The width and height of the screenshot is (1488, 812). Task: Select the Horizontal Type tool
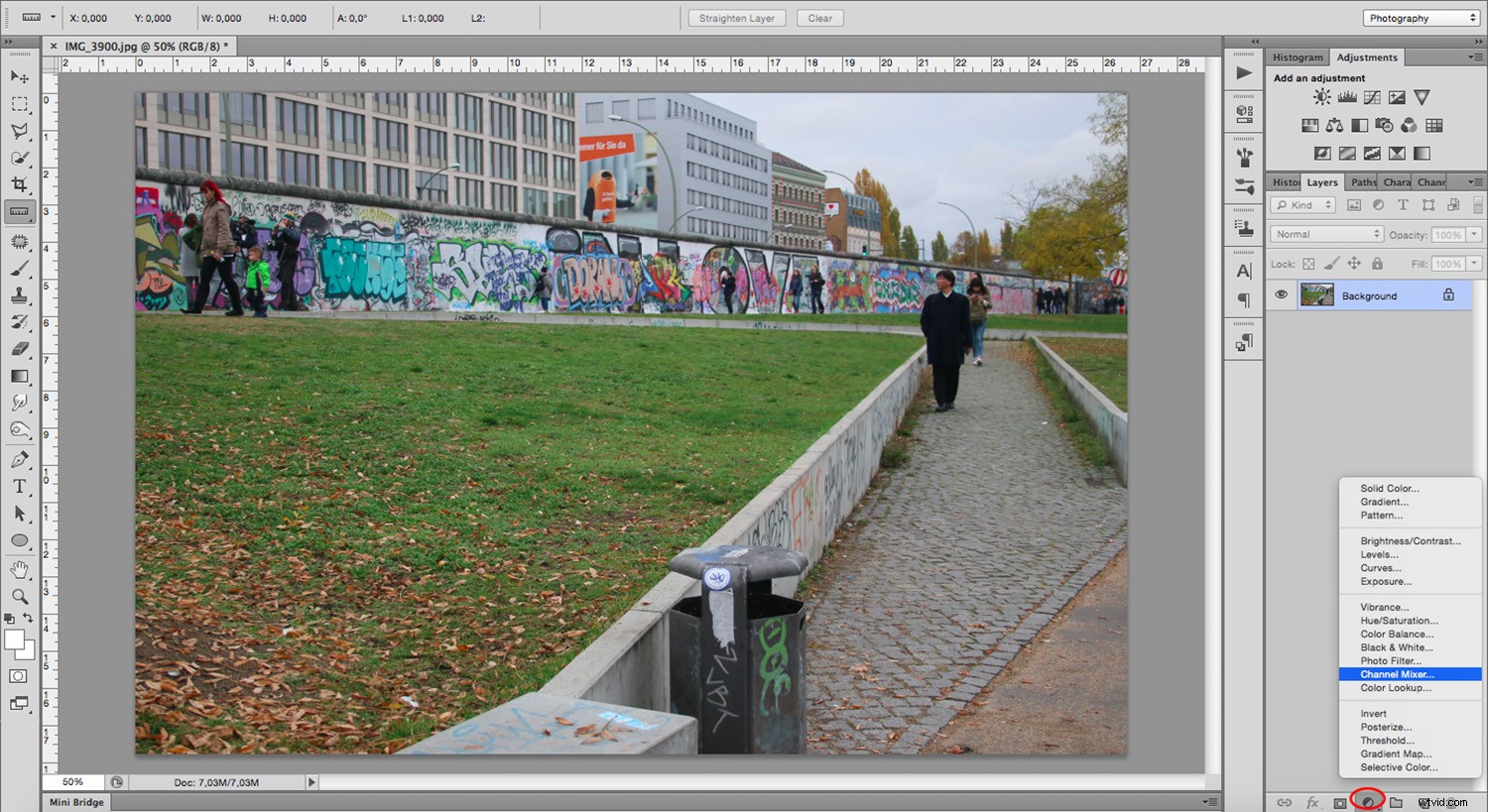(x=20, y=486)
